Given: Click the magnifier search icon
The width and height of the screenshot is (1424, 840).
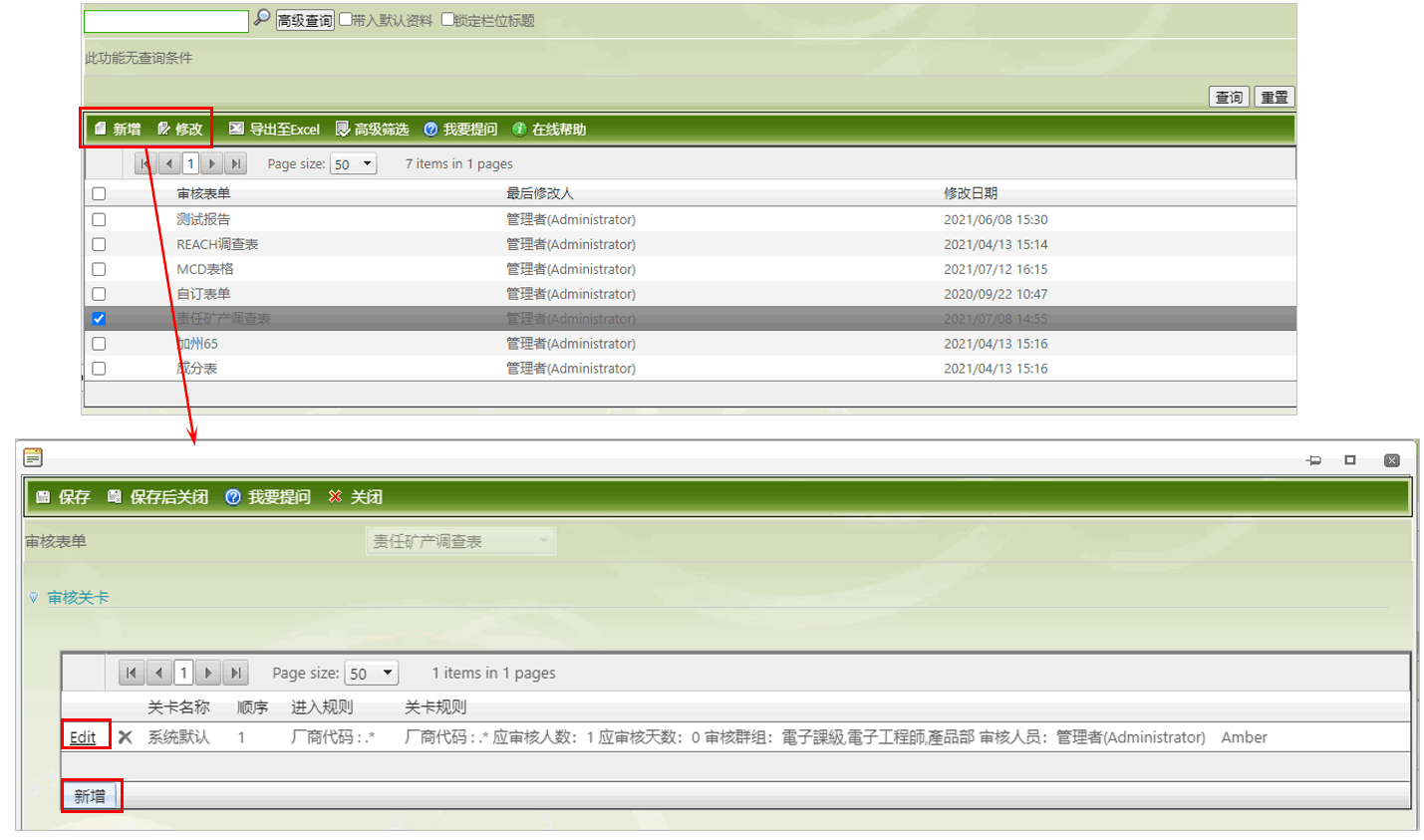Looking at the screenshot, I should pyautogui.click(x=261, y=18).
